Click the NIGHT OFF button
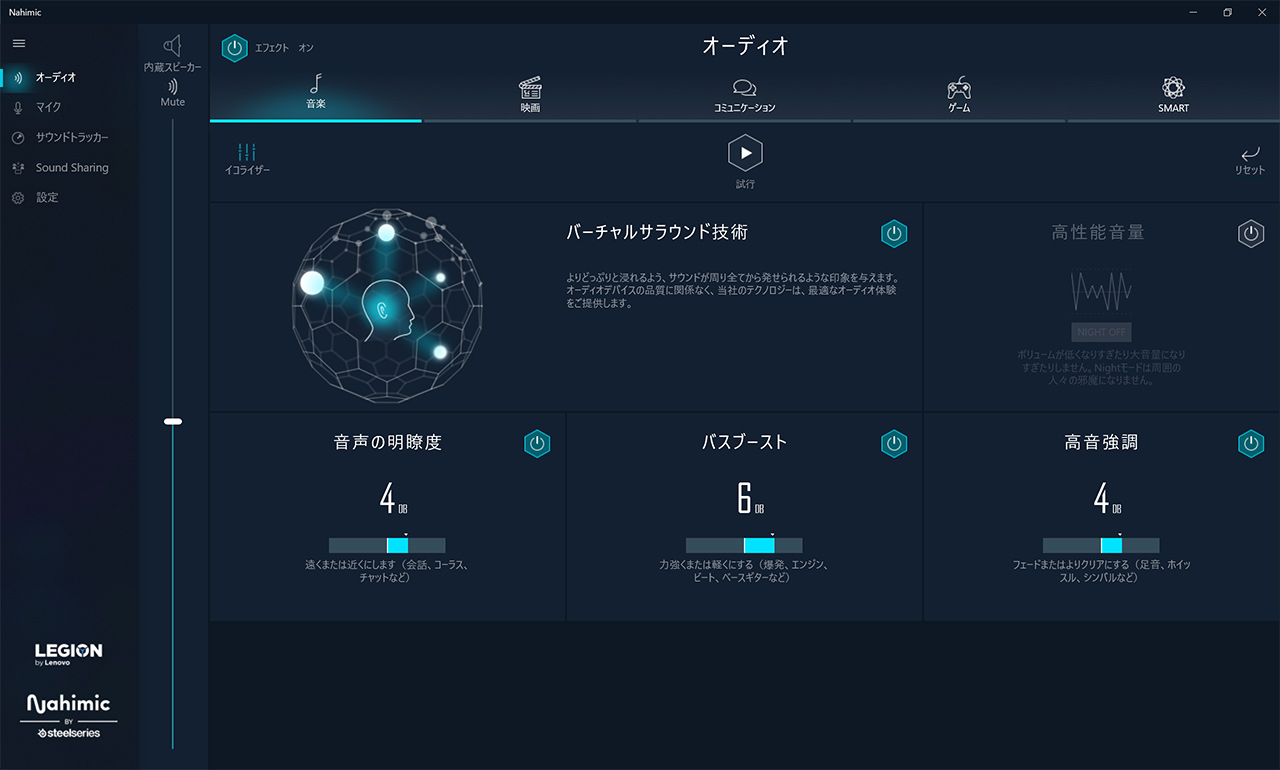The height and width of the screenshot is (770, 1280). pos(1101,332)
